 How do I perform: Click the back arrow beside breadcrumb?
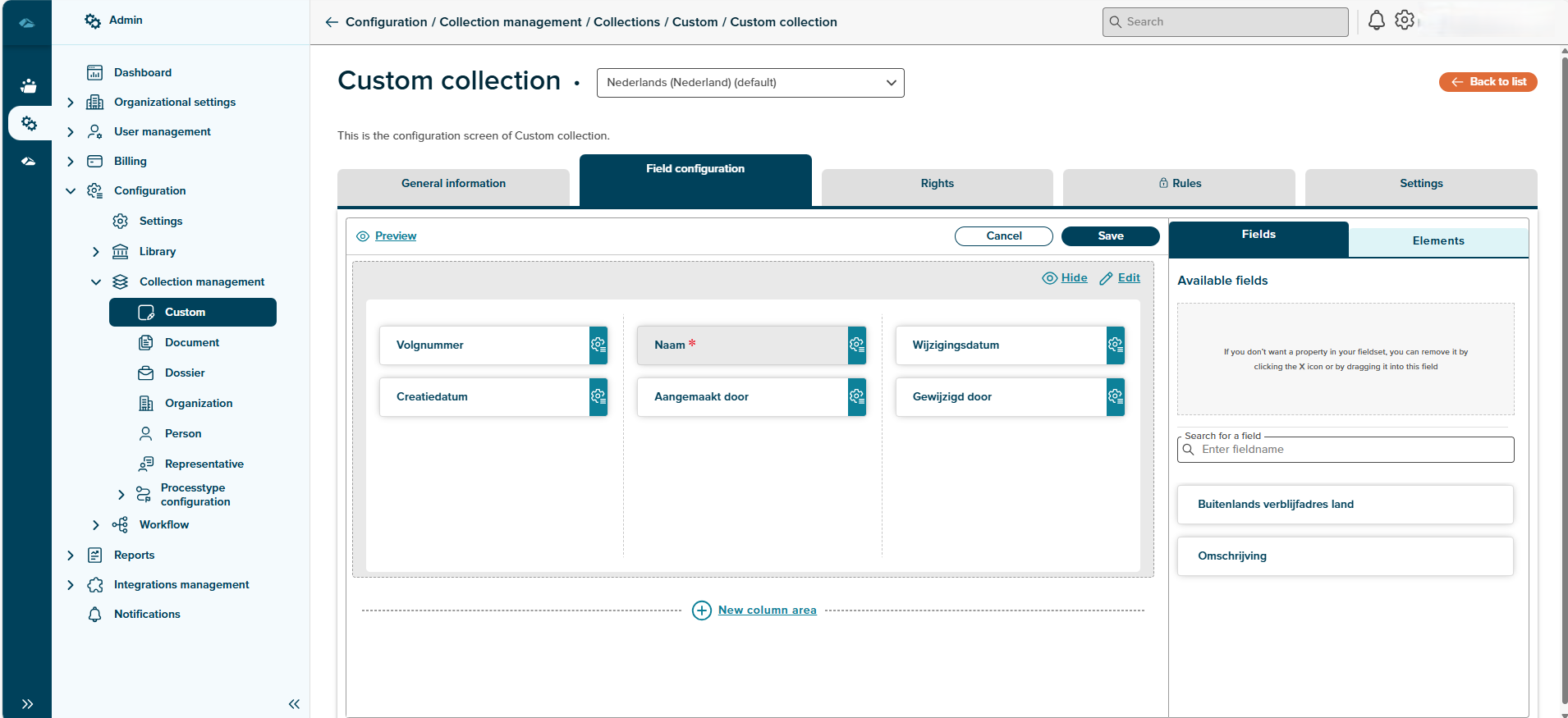[332, 22]
